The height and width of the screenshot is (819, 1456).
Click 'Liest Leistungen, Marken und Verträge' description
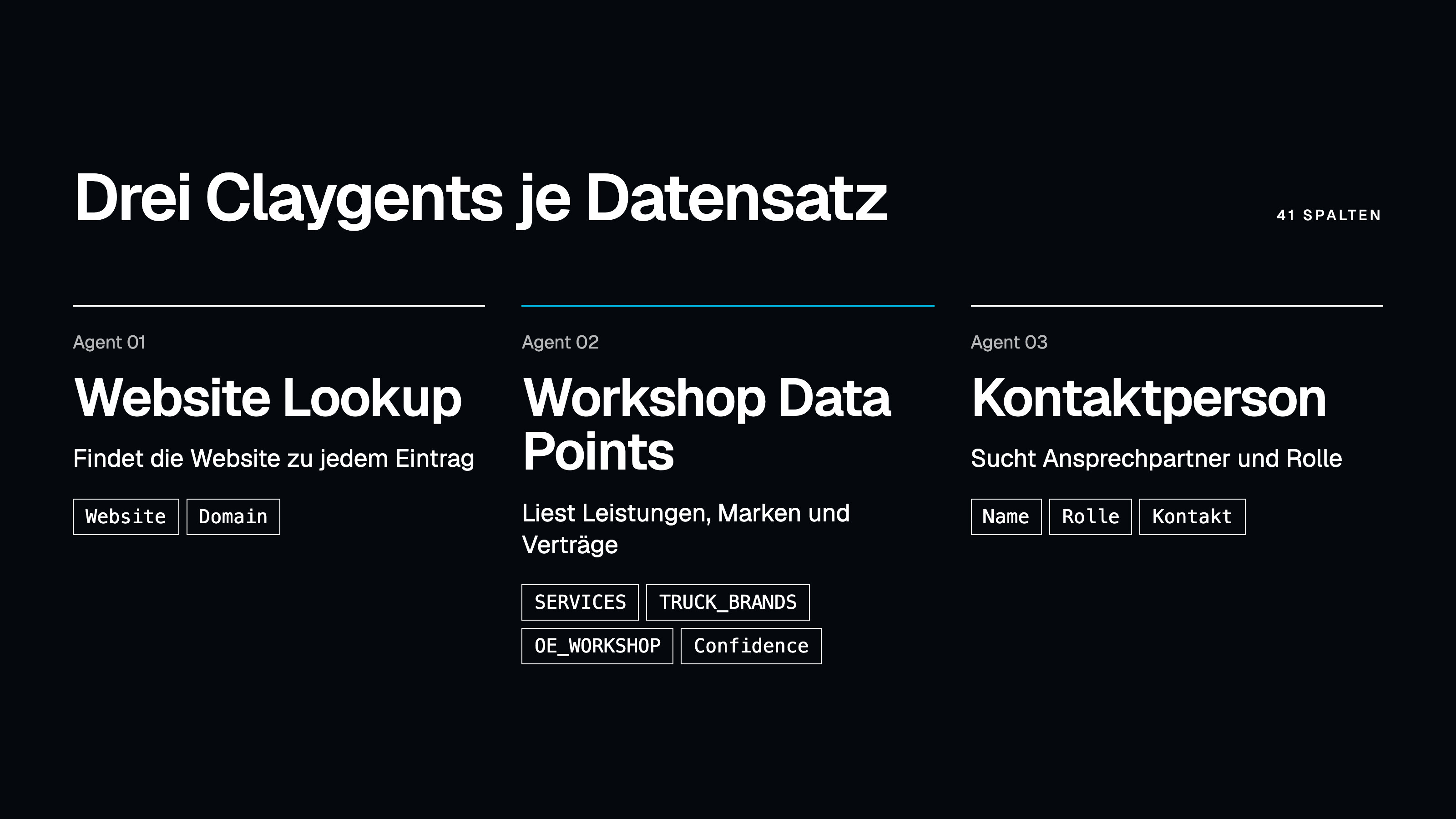coord(686,529)
